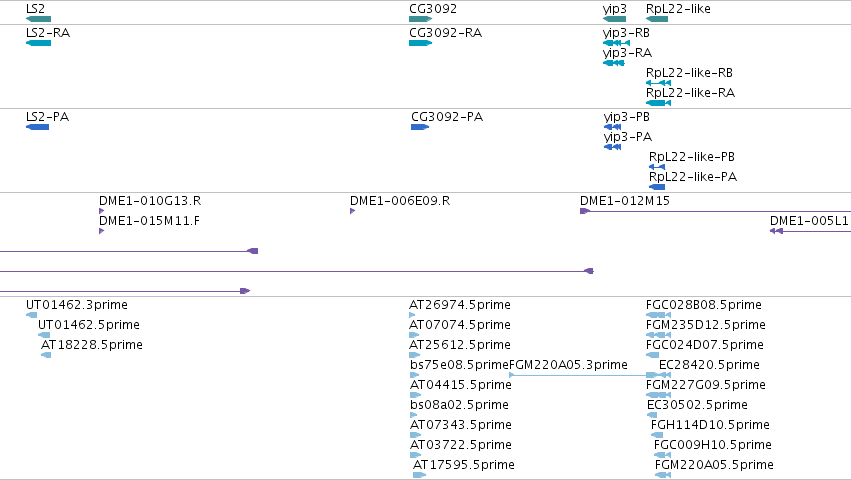The image size is (851, 480).
Task: Select the AT25612.5prime EST label
Action: pos(460,345)
